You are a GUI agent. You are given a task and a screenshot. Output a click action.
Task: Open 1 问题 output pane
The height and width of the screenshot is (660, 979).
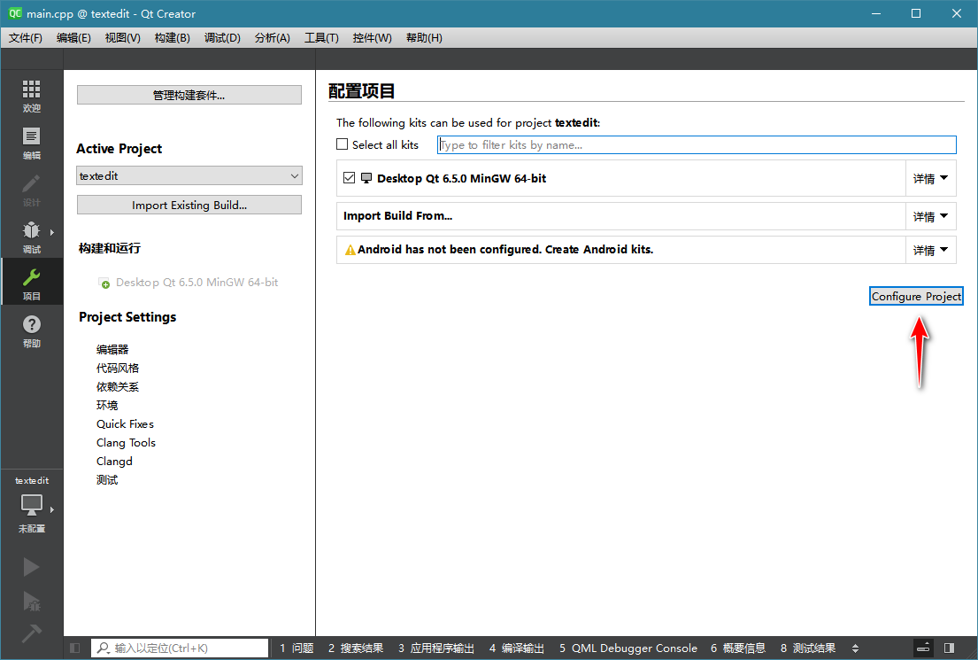(297, 648)
